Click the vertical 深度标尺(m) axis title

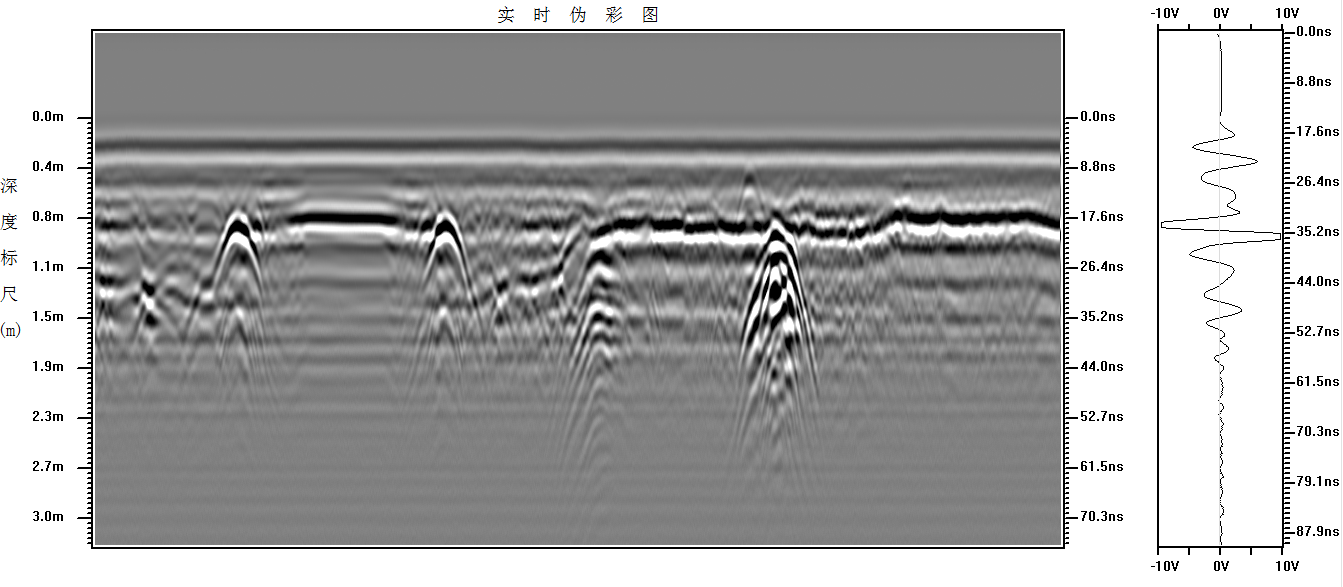10,257
